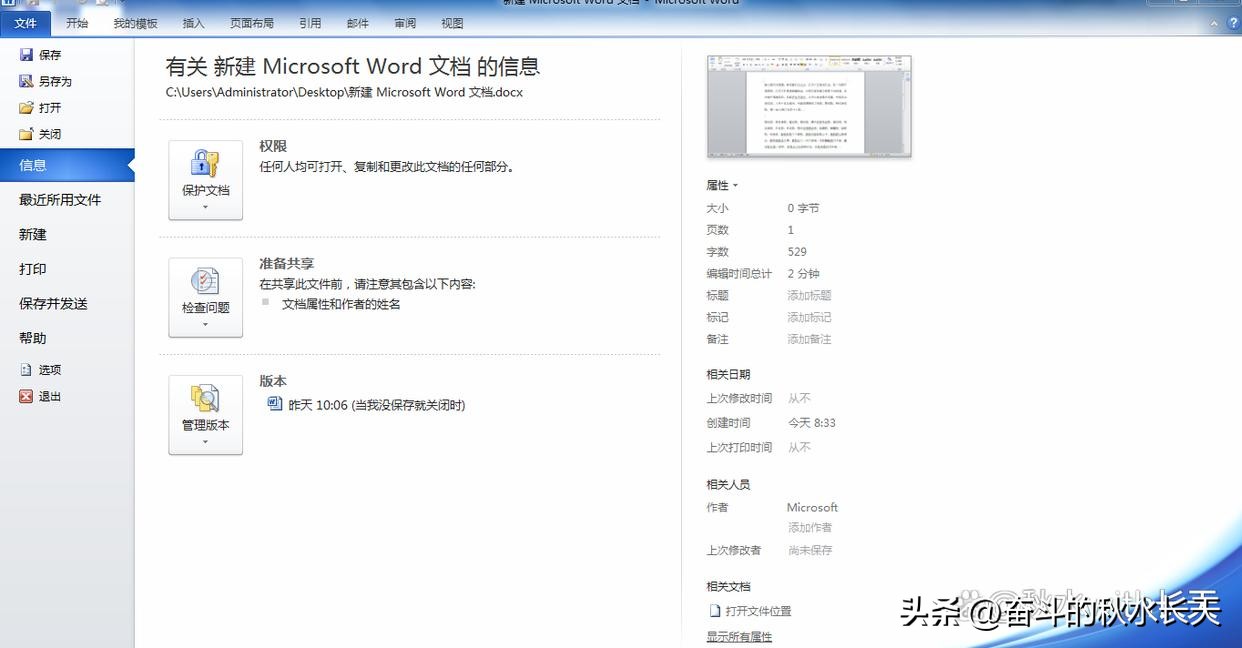Screen dimensions: 1242x648
Task: Click 添加标题 to add a title
Action: (808, 295)
